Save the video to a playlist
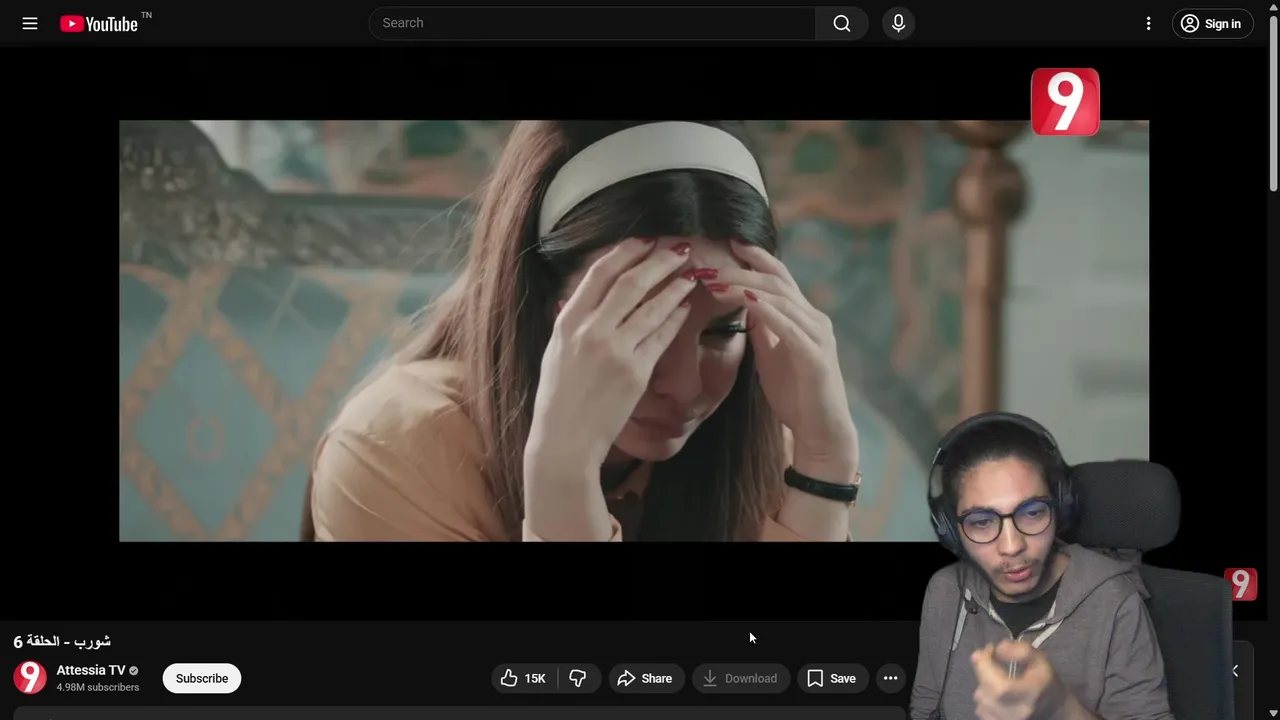The image size is (1280, 720). click(832, 678)
